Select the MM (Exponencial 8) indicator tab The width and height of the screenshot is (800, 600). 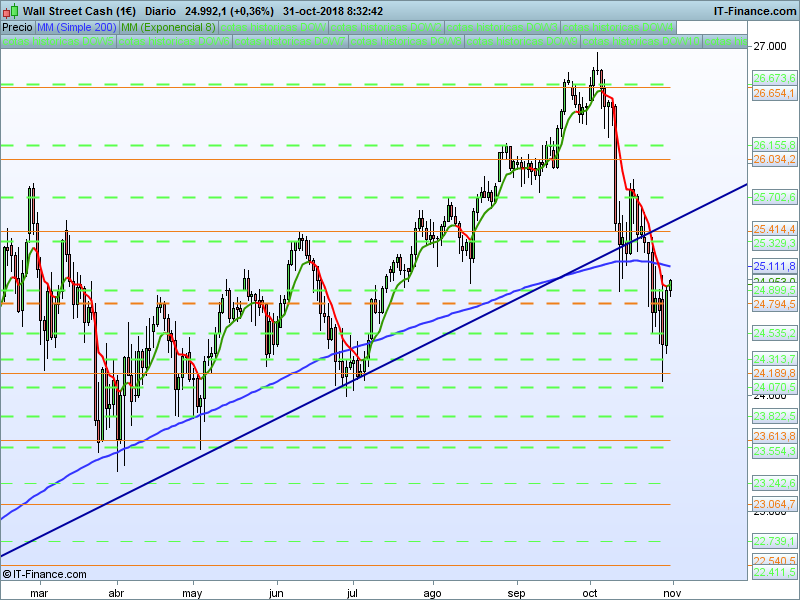(x=168, y=27)
